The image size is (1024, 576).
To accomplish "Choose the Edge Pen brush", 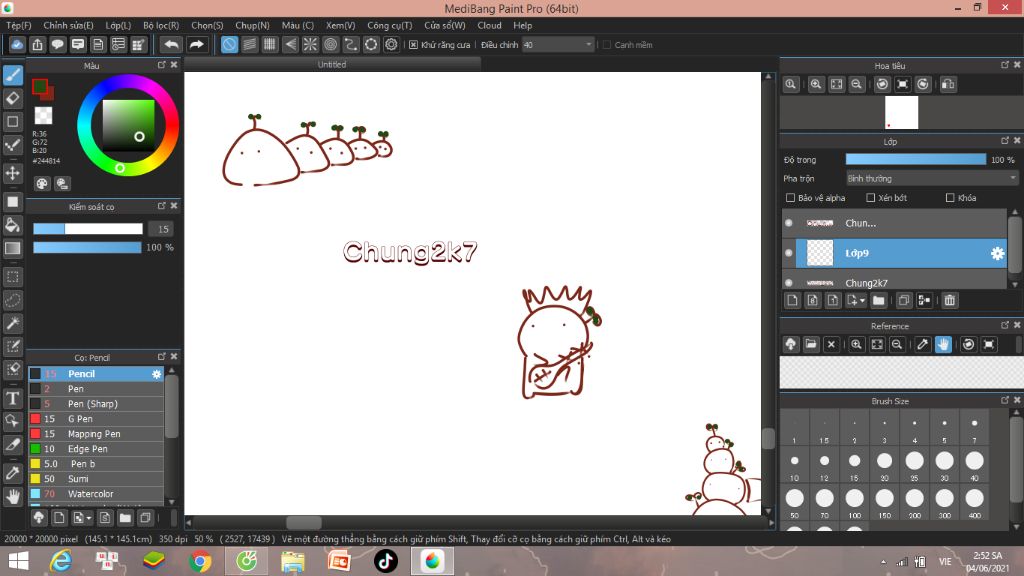I will pos(95,449).
